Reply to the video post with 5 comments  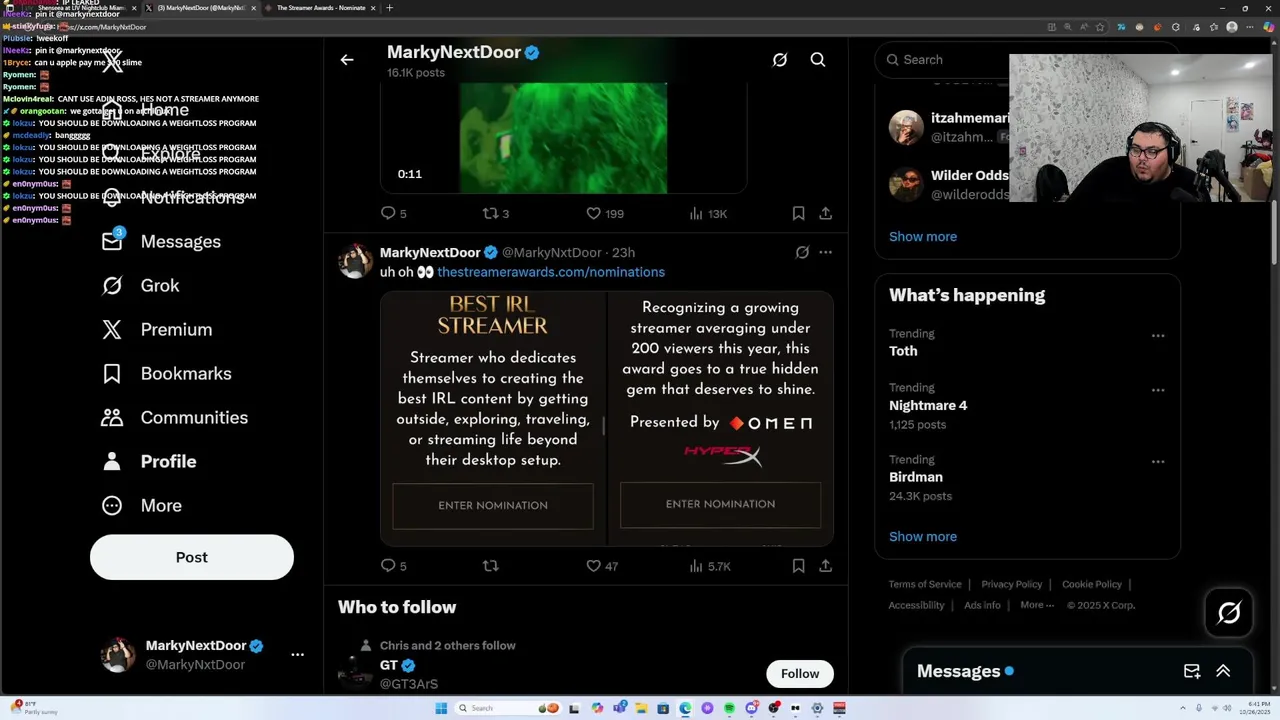(x=393, y=213)
